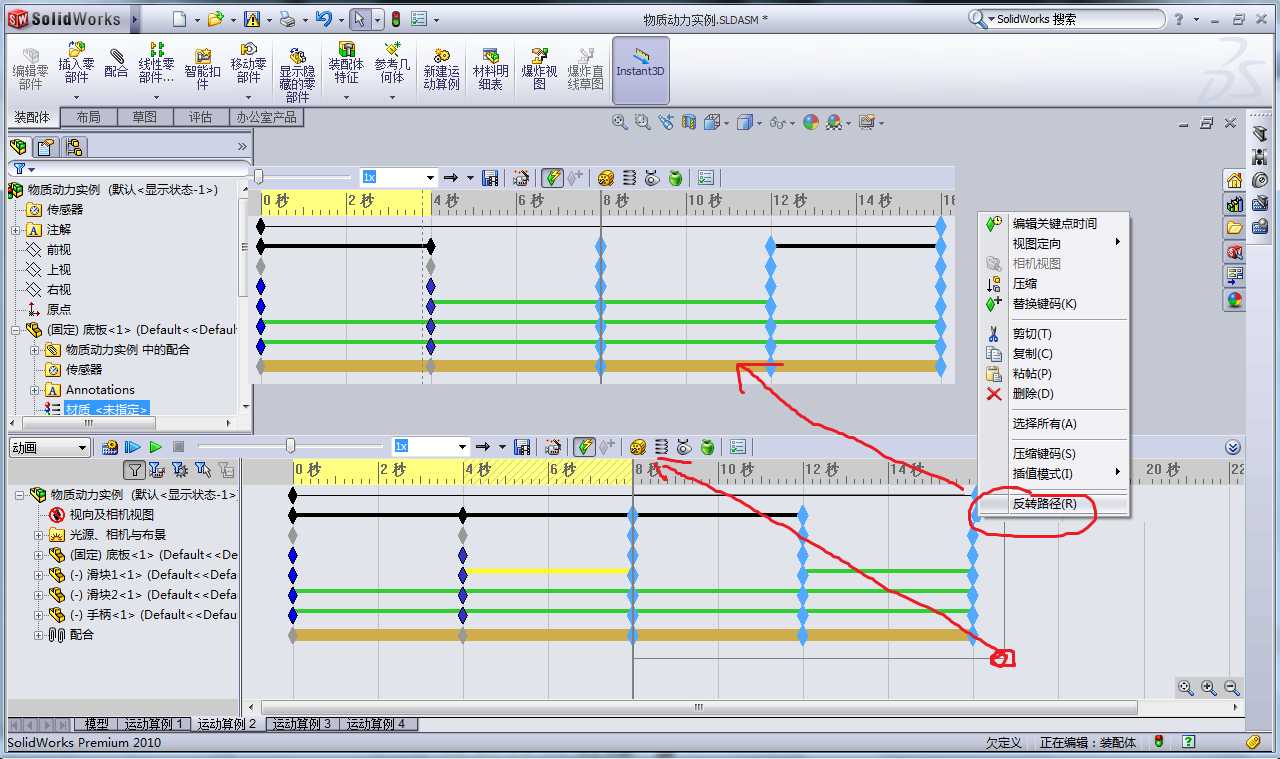The image size is (1280, 759).
Task: Toggle the Filter Selected button
Action: [203, 470]
